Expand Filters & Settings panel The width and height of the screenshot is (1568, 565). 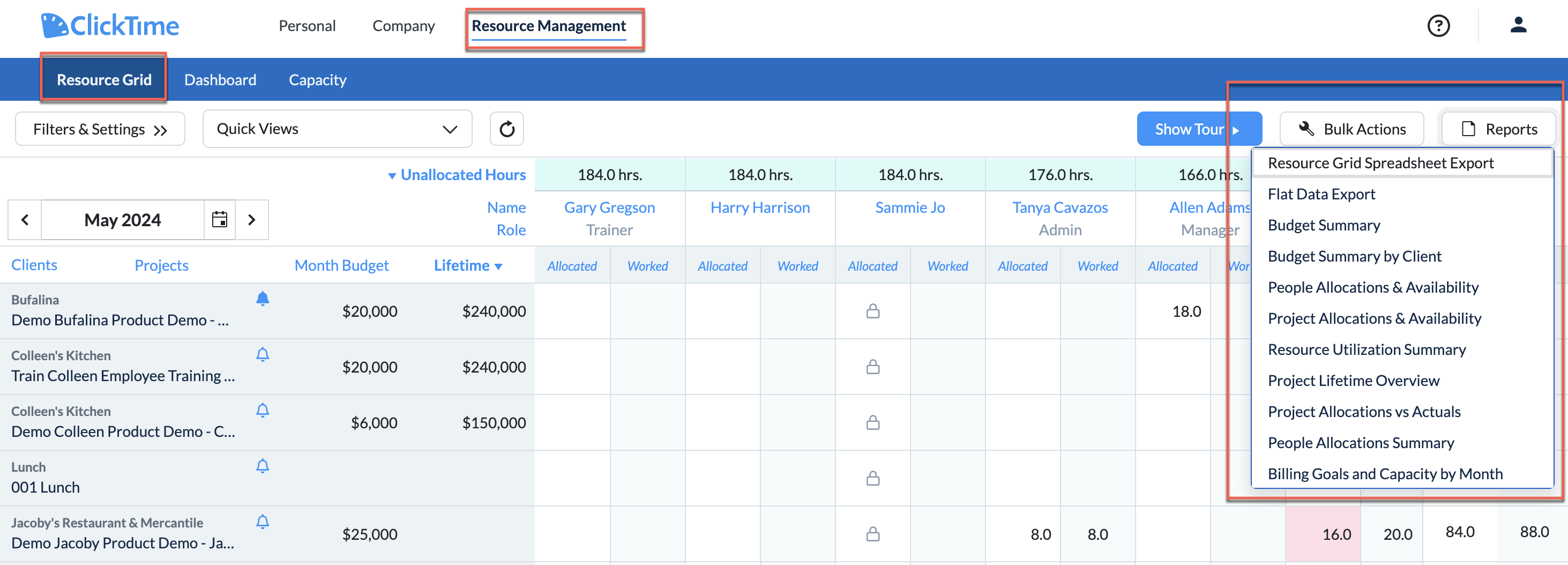(100, 129)
